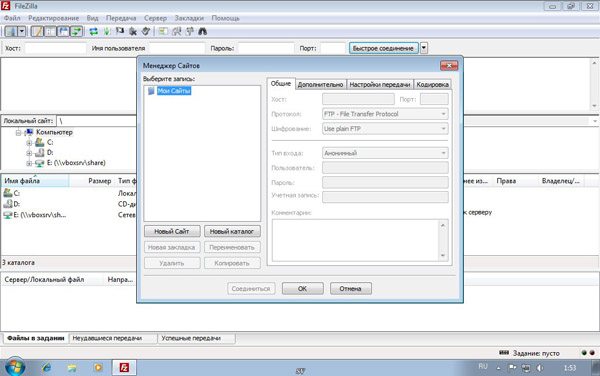
Task: Open the Файл menu
Action: (x=12, y=18)
